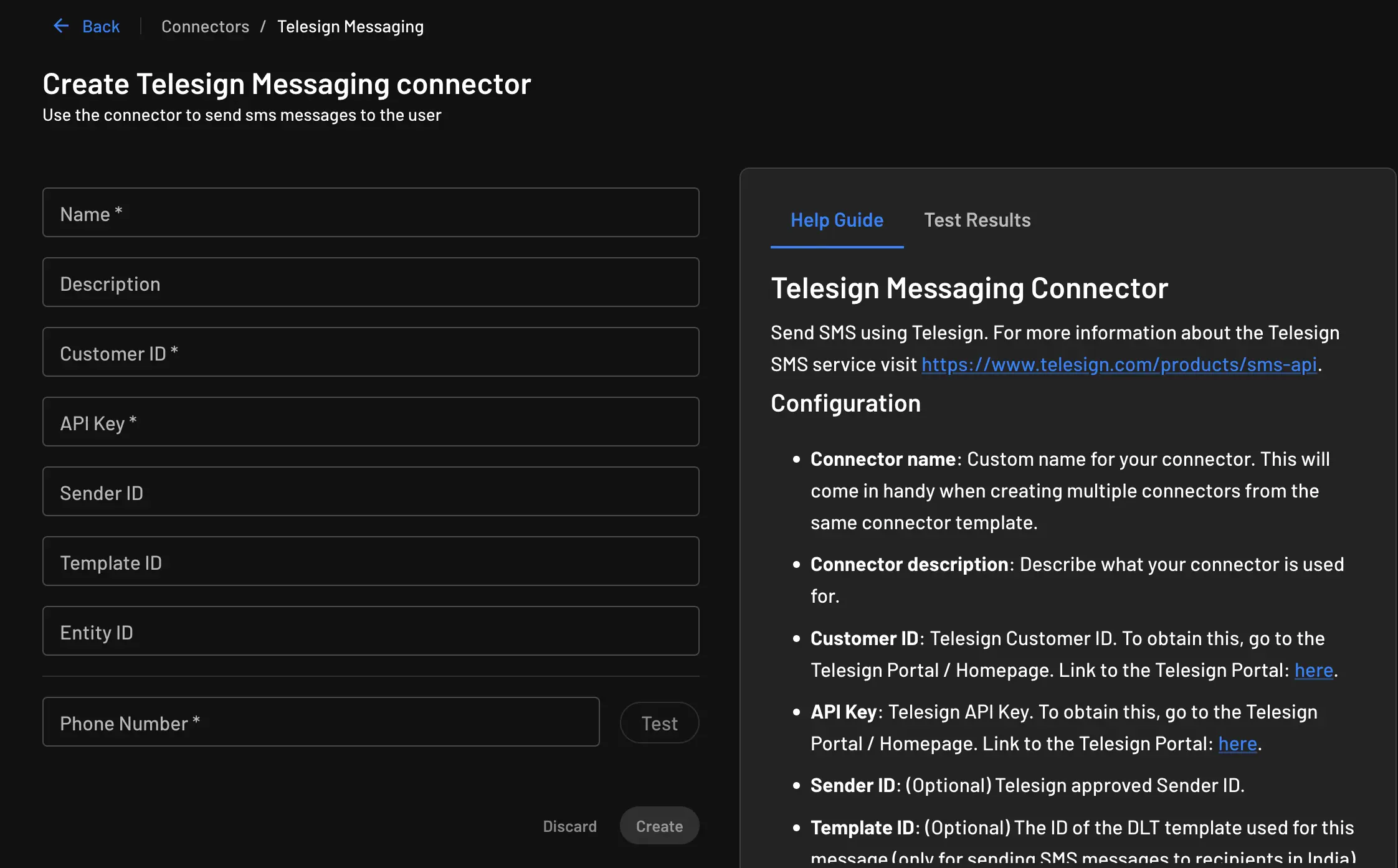This screenshot has width=1398, height=868.
Task: Click into the Template ID field
Action: coord(370,561)
